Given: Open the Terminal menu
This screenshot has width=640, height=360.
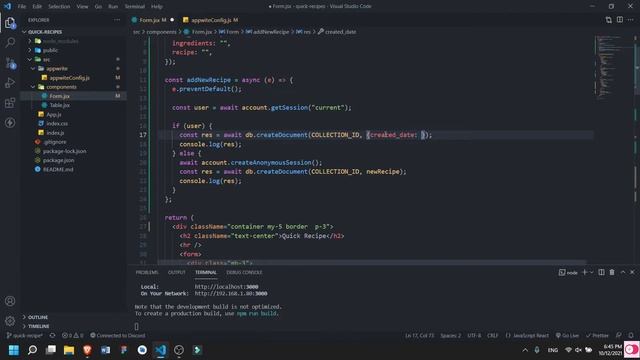Looking at the screenshot, I should 135,7.
